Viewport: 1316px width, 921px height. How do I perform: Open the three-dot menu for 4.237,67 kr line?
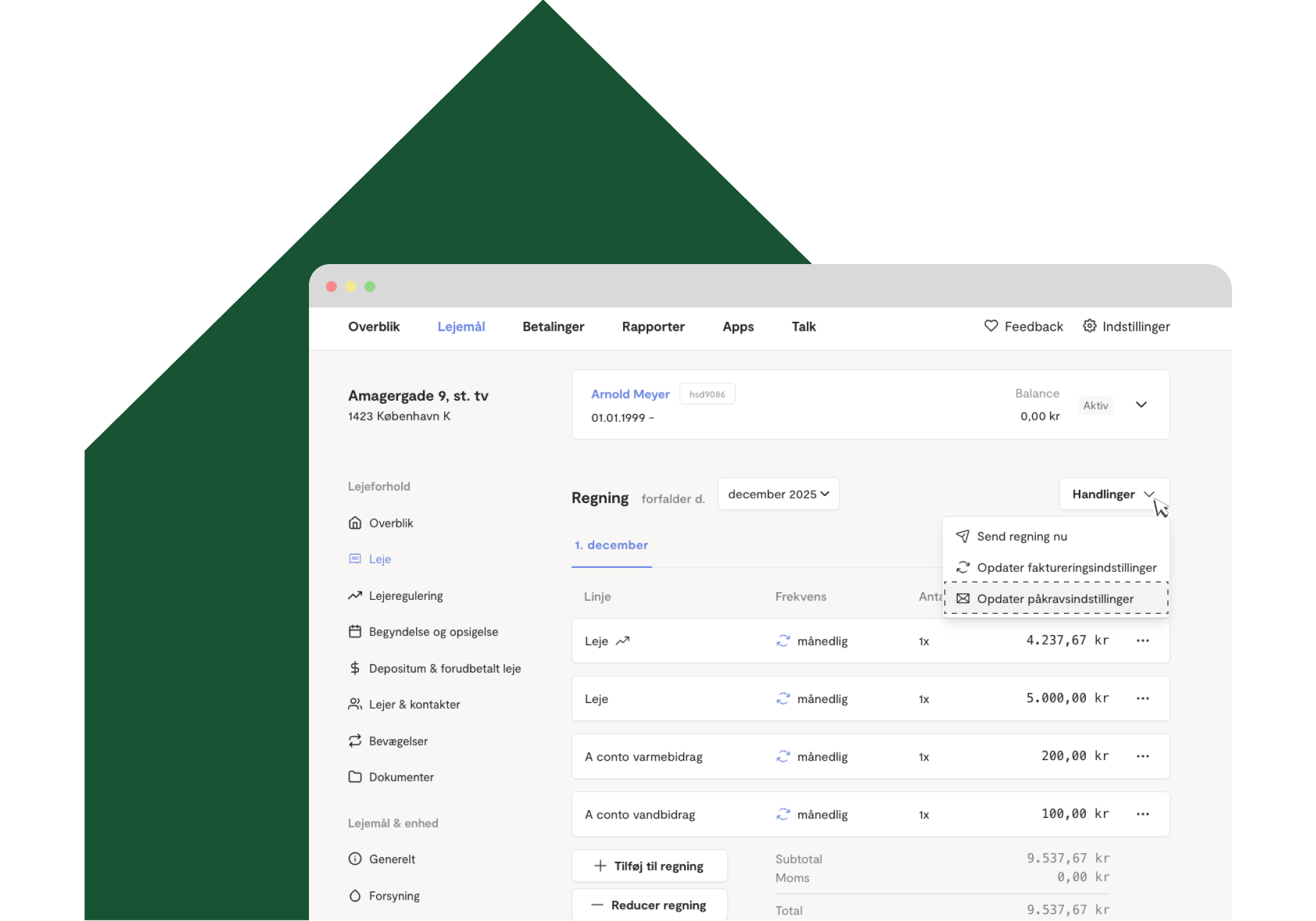click(x=1142, y=640)
